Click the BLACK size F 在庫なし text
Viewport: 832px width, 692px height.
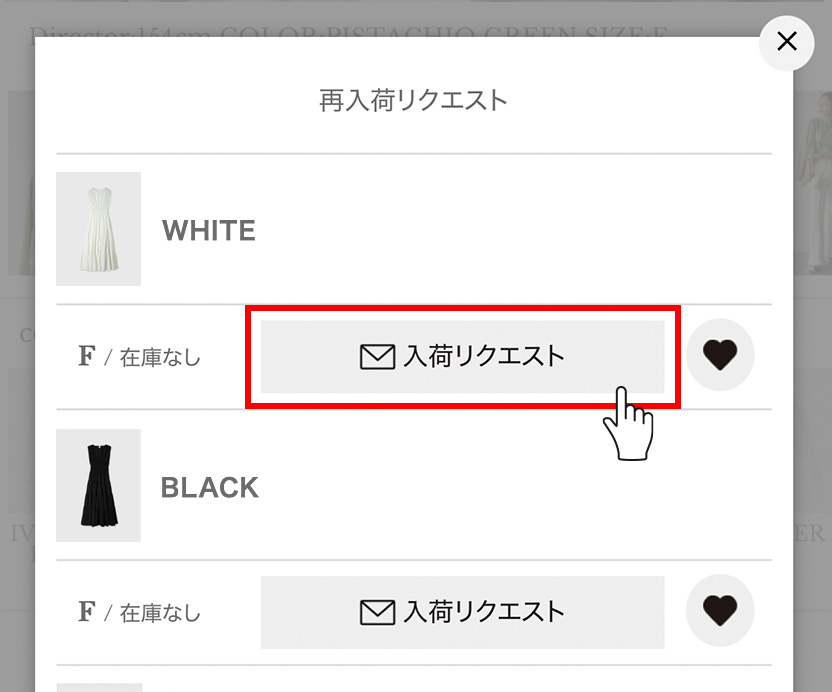pyautogui.click(x=140, y=612)
